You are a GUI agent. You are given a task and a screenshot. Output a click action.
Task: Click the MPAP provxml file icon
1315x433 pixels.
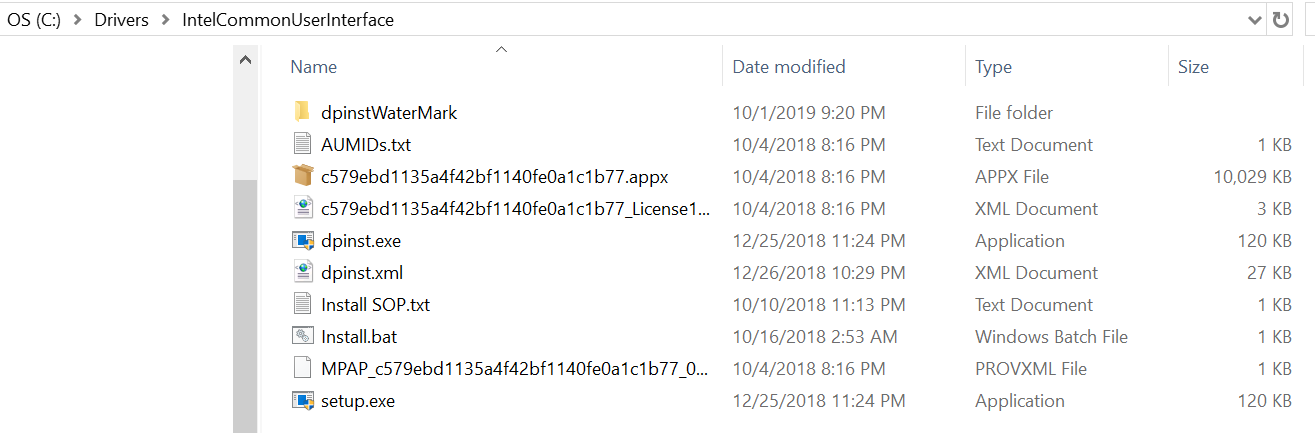click(x=303, y=368)
